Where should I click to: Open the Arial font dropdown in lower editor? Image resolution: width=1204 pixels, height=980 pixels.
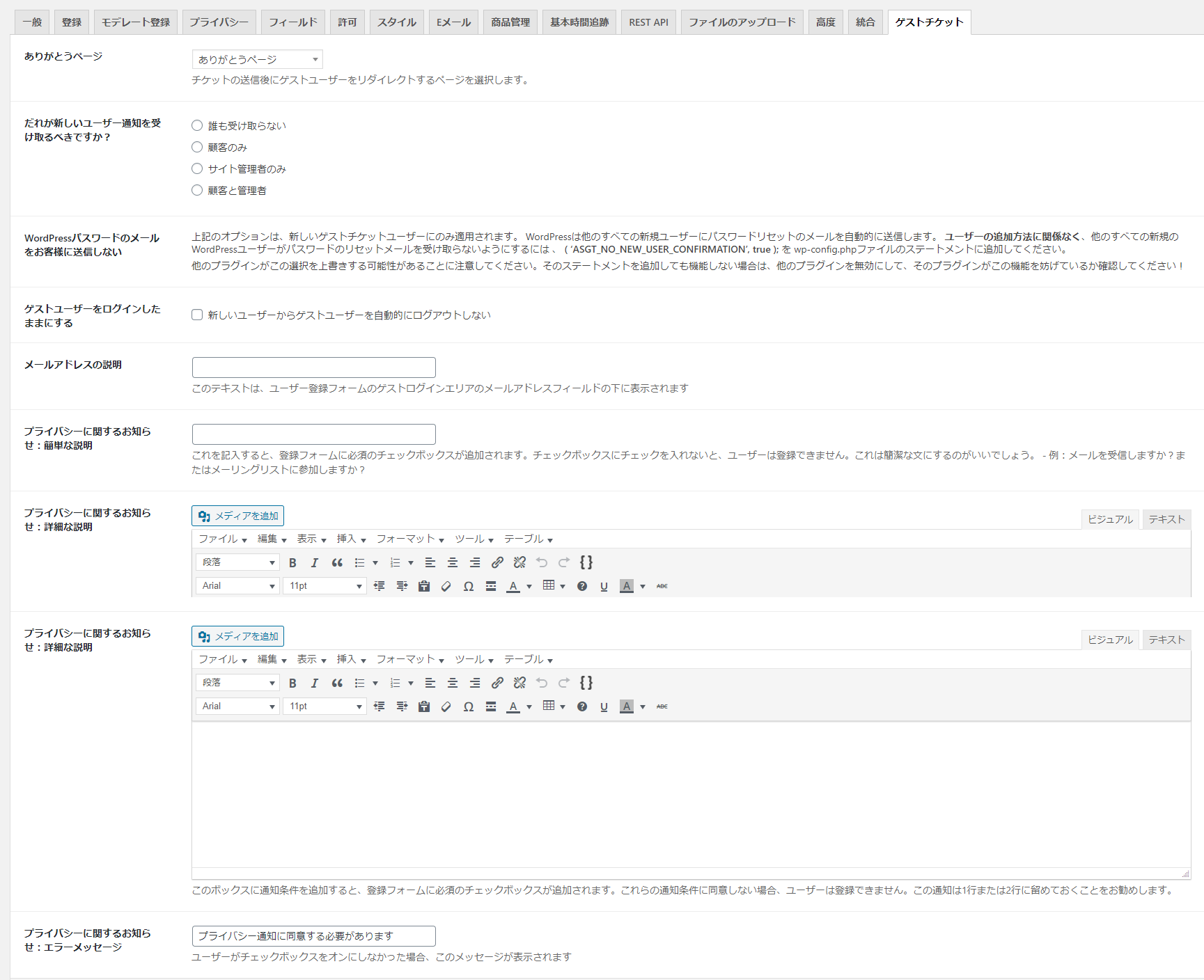pyautogui.click(x=237, y=706)
